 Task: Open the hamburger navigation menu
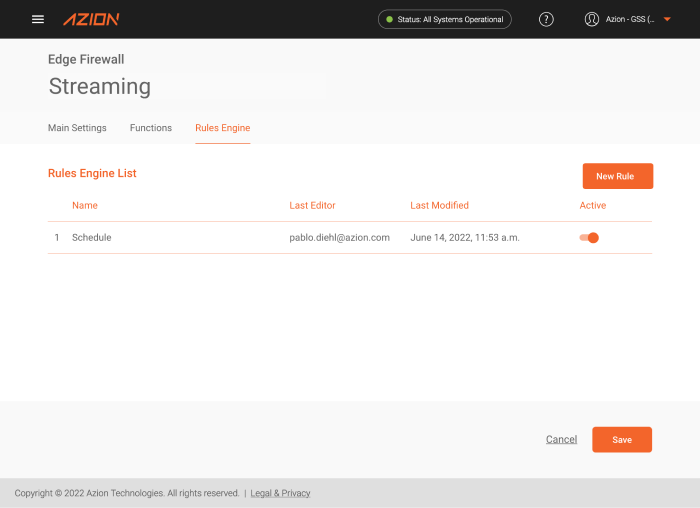coord(38,19)
